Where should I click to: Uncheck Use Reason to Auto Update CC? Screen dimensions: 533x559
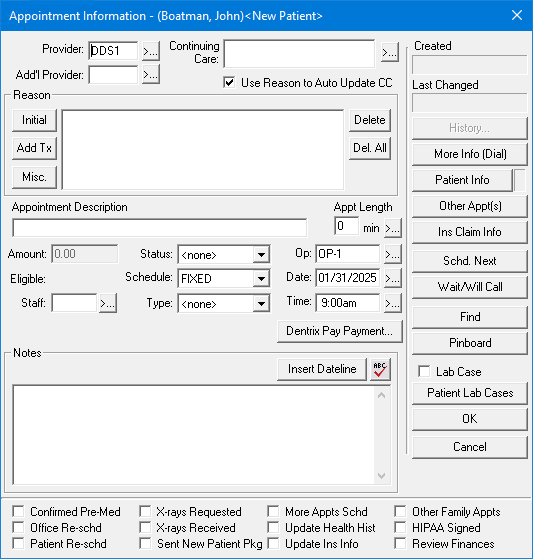click(x=229, y=83)
